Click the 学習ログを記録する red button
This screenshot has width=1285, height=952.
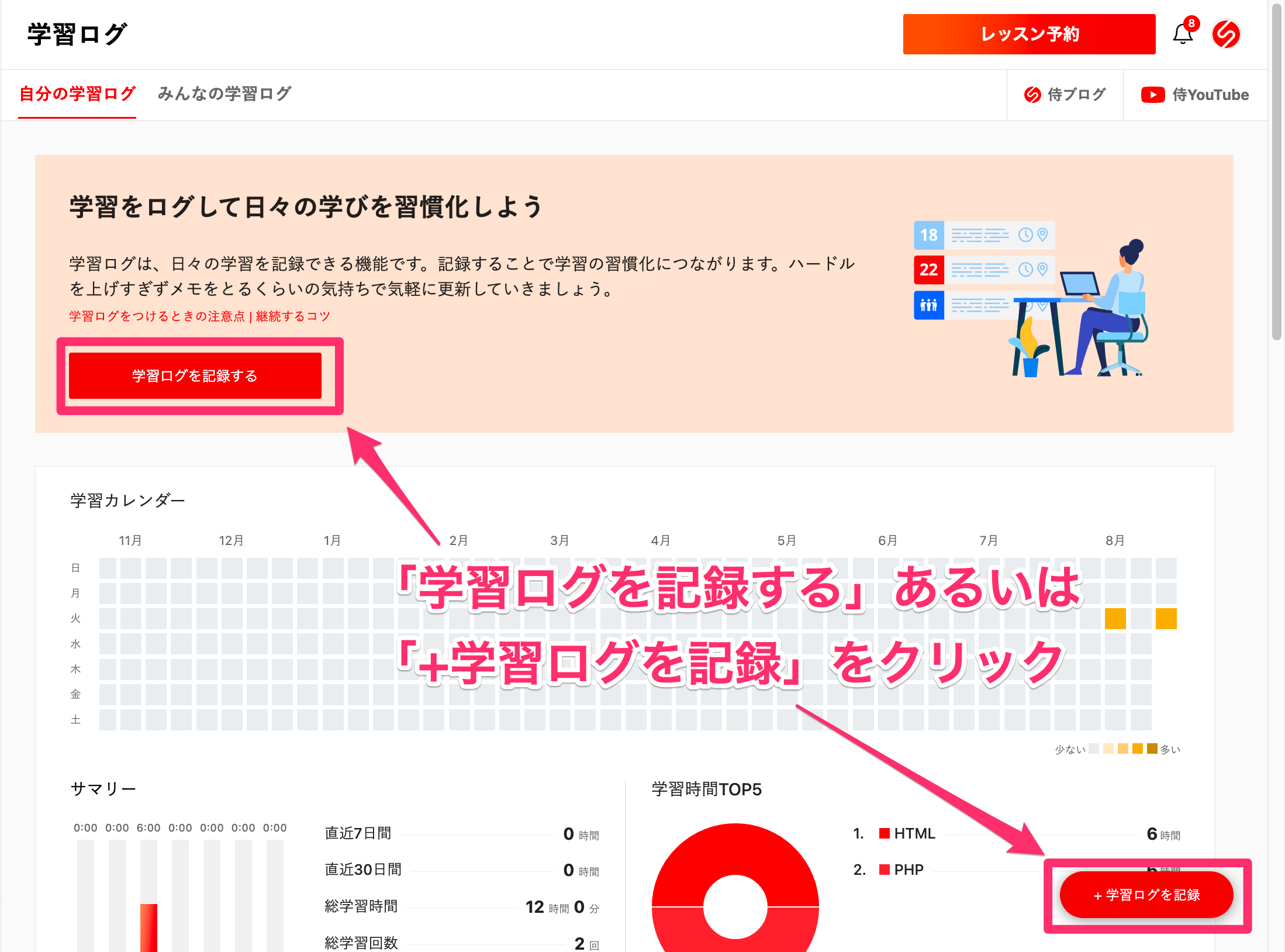tap(195, 375)
